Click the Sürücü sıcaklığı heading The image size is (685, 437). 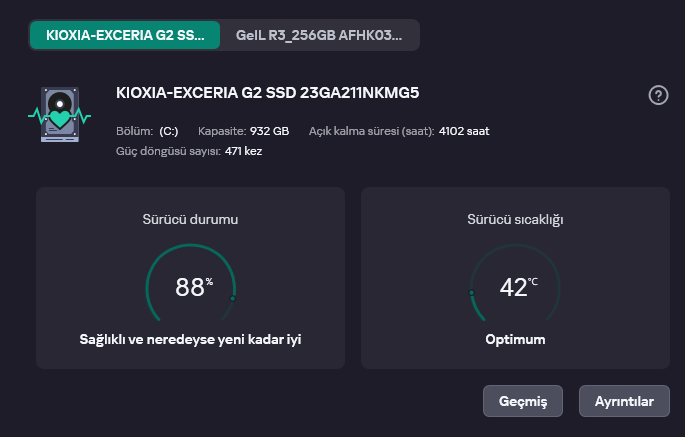pos(515,218)
